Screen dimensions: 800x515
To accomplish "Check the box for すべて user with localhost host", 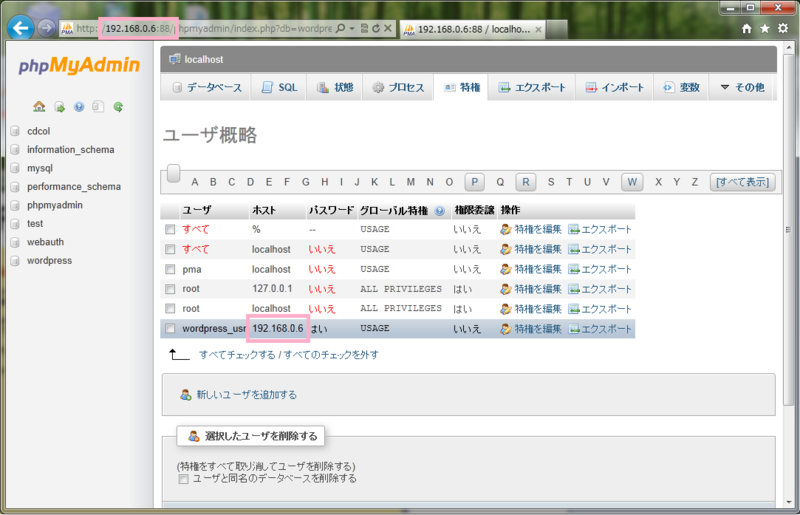I will tap(170, 250).
